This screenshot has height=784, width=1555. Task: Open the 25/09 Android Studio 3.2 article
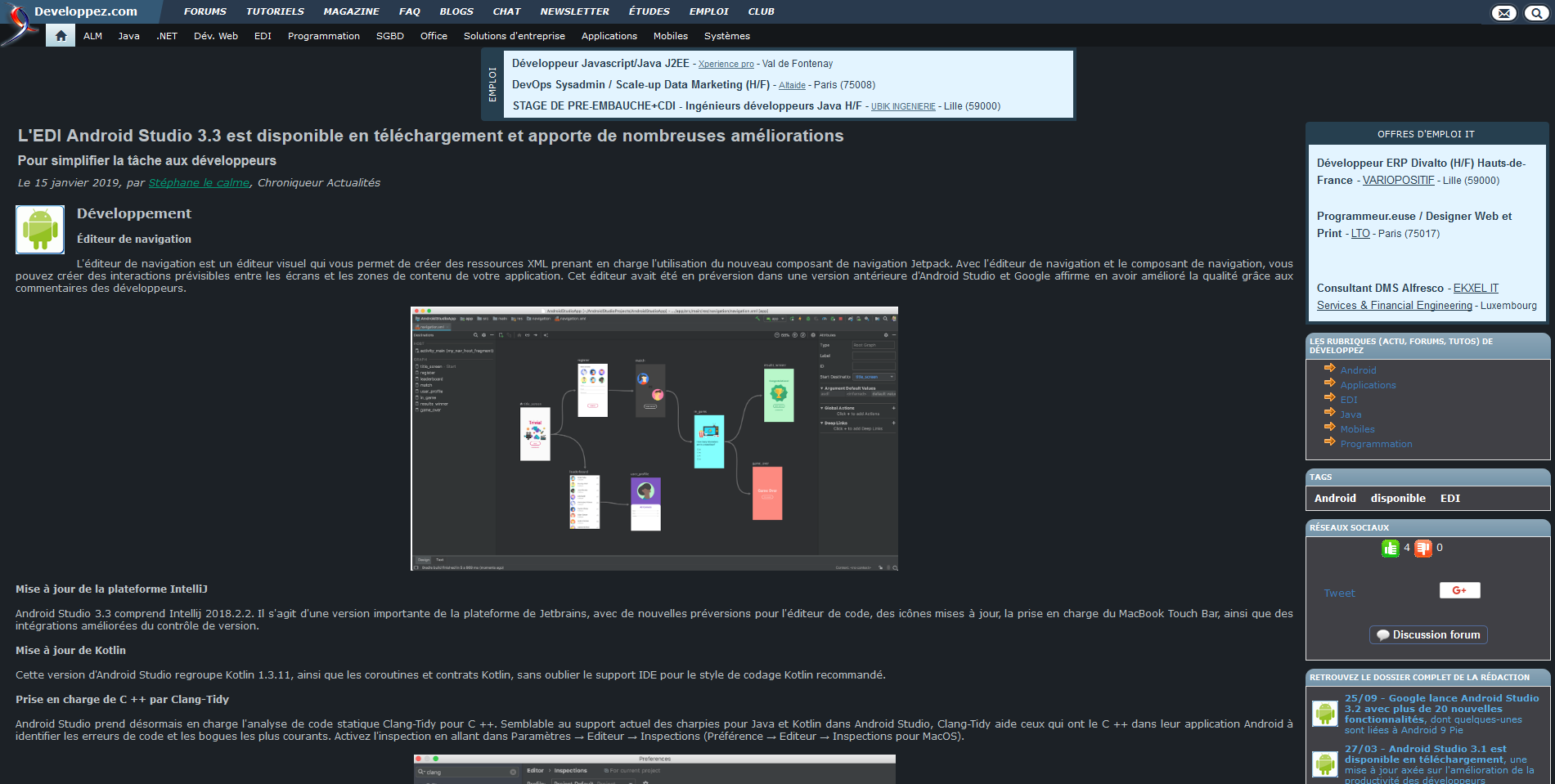[1441, 714]
